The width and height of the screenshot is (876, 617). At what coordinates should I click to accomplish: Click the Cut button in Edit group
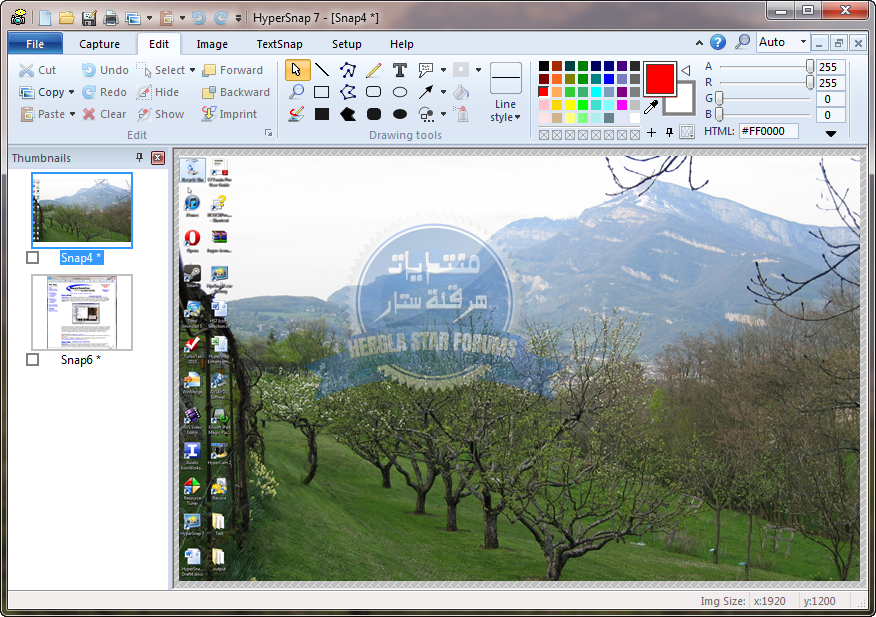point(38,70)
